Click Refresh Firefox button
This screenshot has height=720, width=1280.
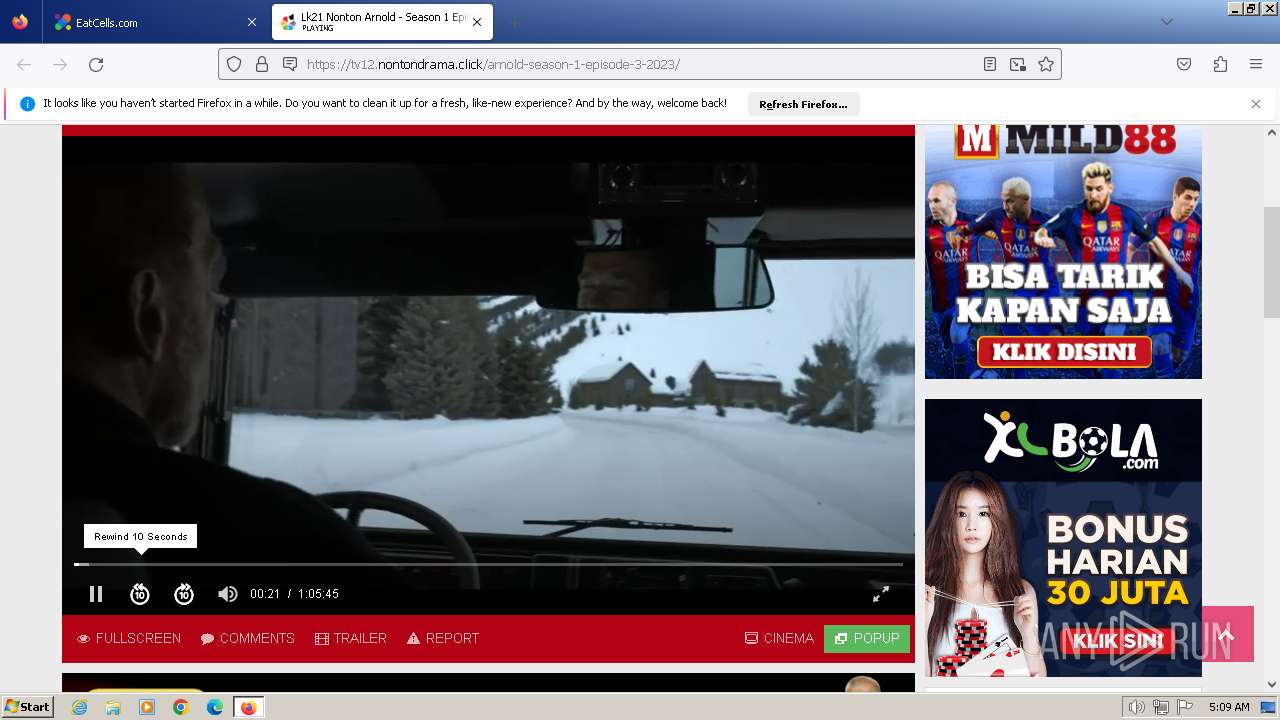point(803,104)
